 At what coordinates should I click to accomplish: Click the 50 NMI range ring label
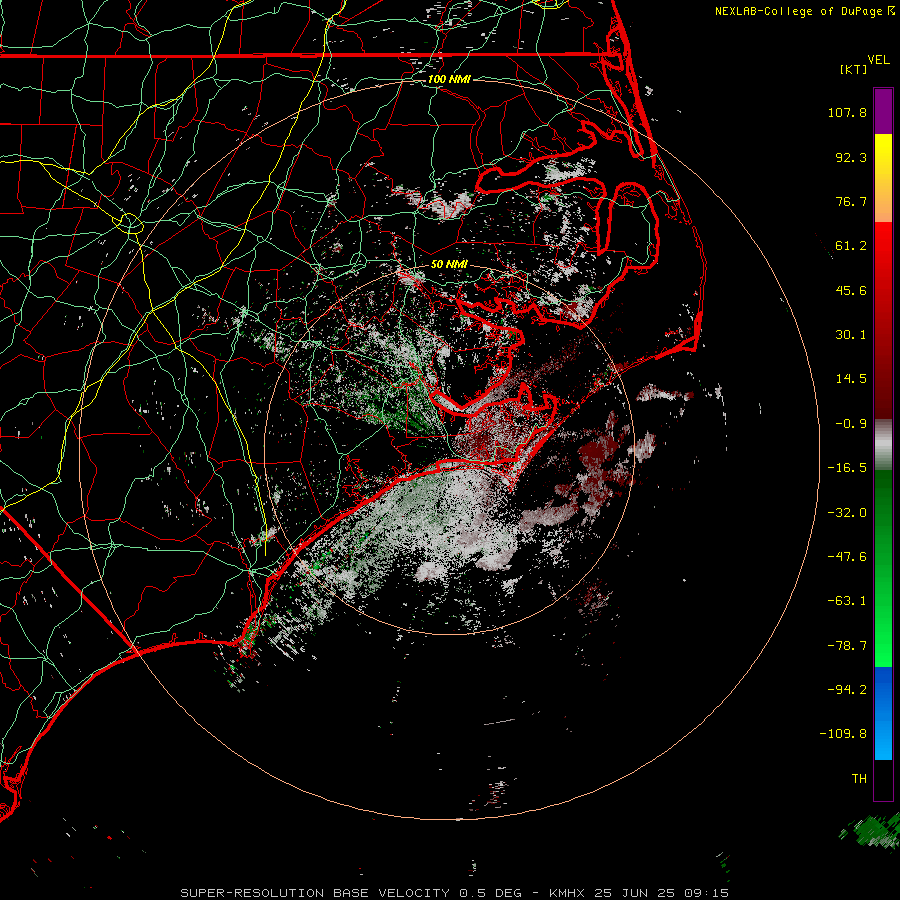pyautogui.click(x=449, y=264)
